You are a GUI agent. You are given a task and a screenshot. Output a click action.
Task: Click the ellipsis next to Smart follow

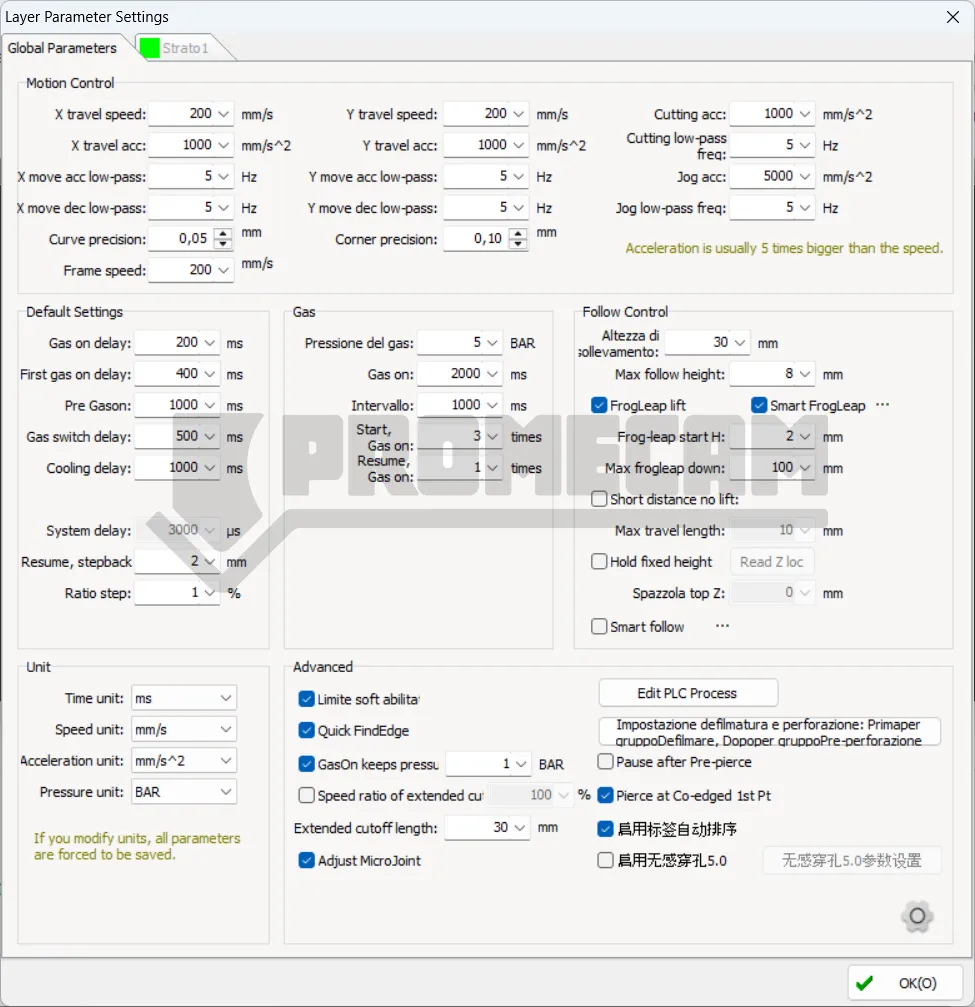[722, 626]
